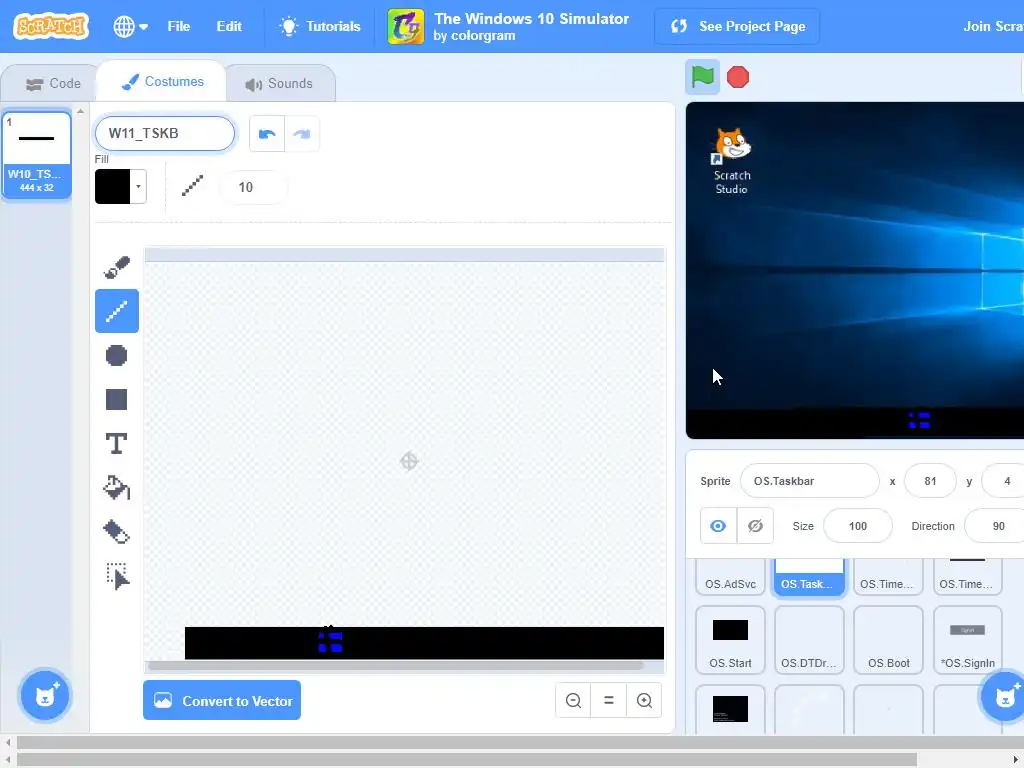Select the Line tool

pos(117,311)
